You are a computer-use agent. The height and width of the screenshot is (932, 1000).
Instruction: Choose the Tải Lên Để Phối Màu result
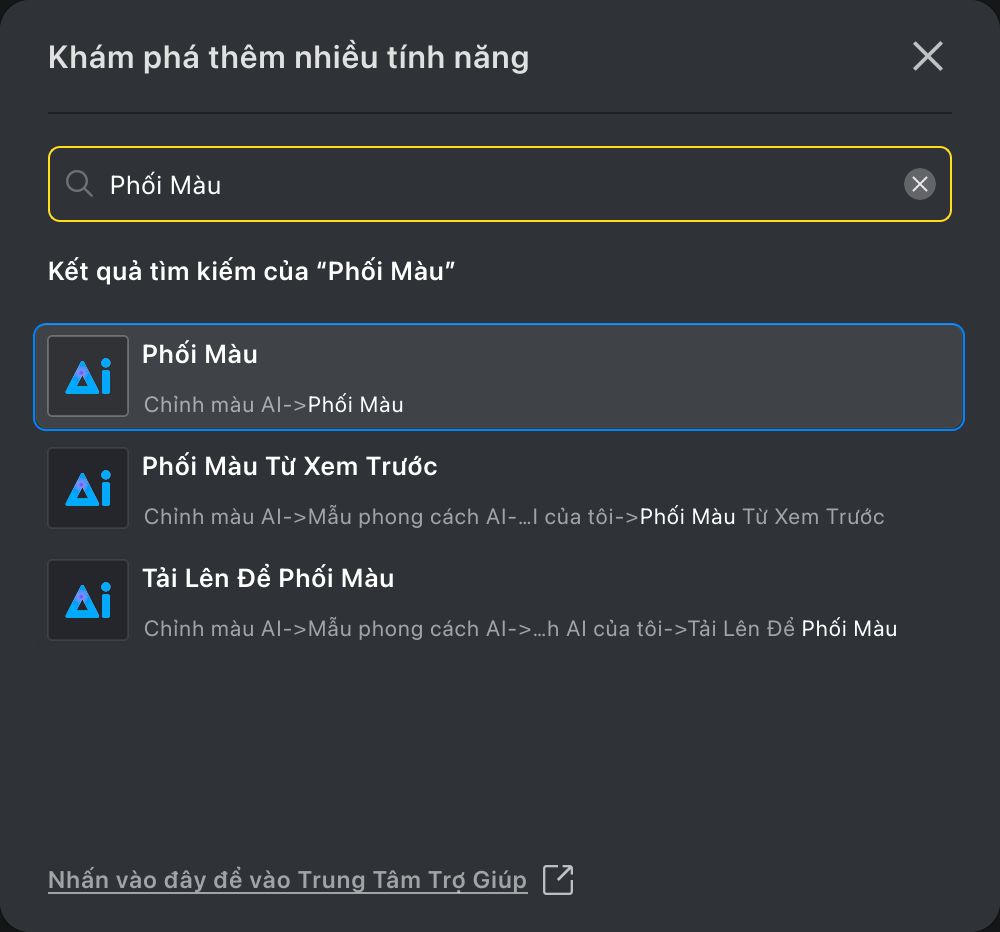[x=268, y=578]
